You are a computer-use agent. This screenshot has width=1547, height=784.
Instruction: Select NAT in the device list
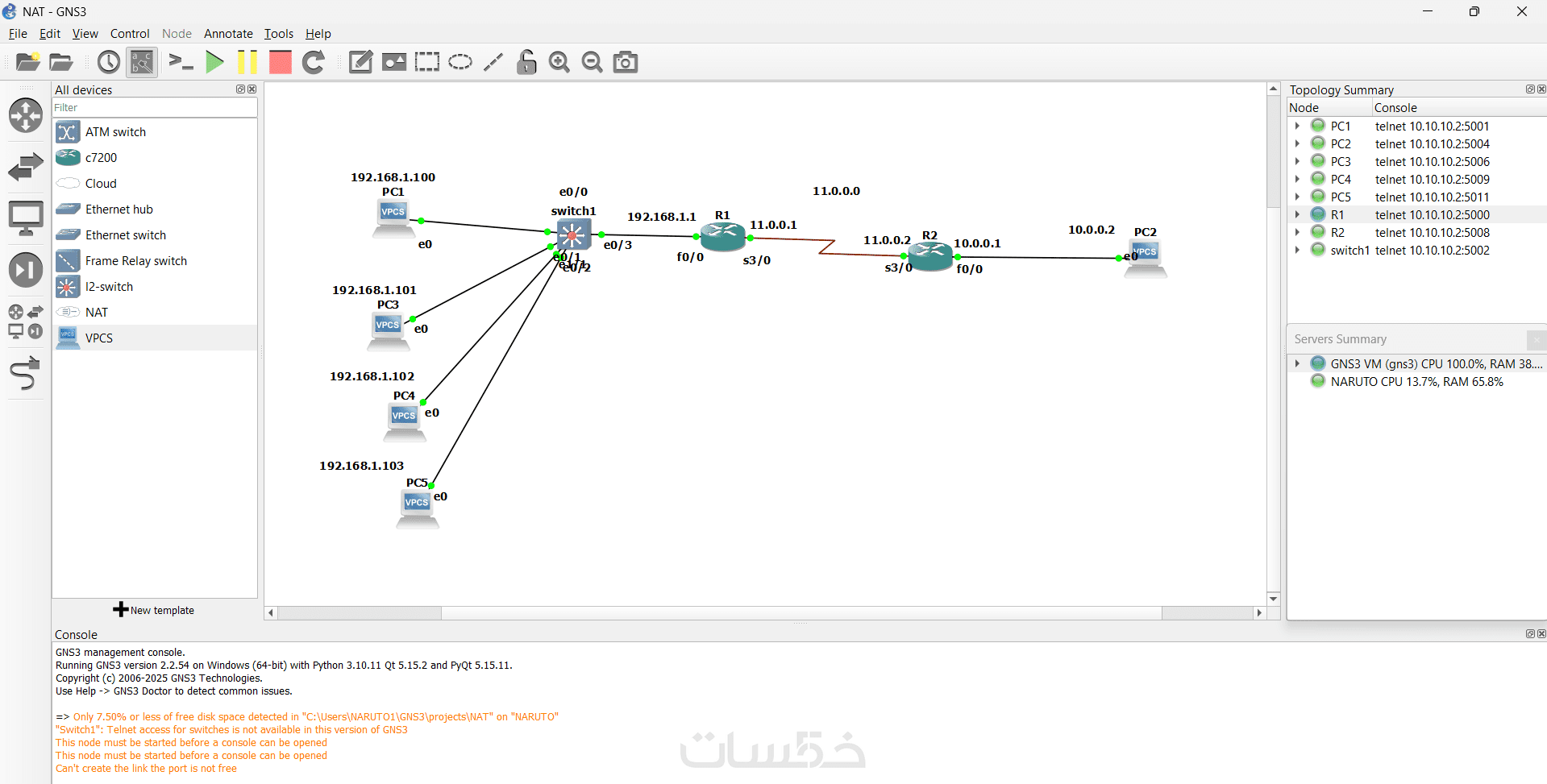point(155,313)
